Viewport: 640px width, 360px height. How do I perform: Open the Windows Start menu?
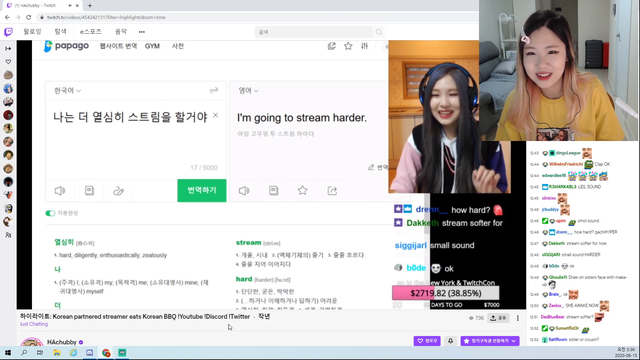click(8, 353)
